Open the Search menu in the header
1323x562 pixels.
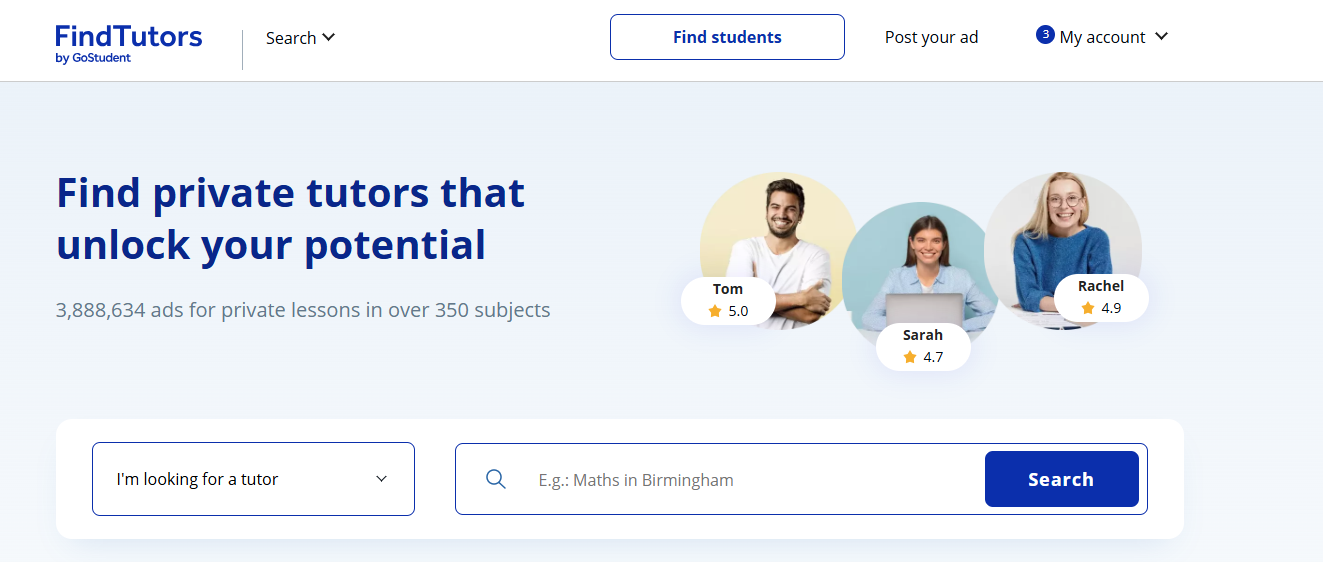click(x=291, y=38)
